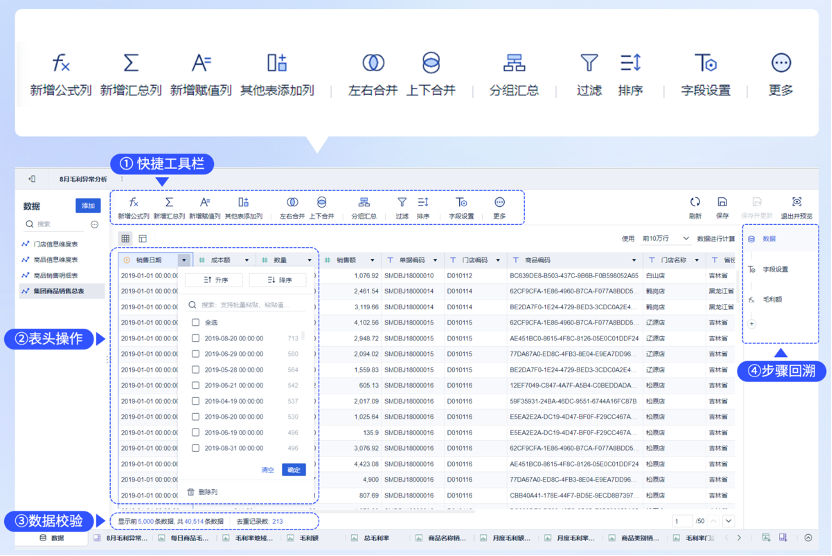This screenshot has width=832, height=556.
Task: Click 排序 sort icon in app toolbar
Action: [423, 202]
